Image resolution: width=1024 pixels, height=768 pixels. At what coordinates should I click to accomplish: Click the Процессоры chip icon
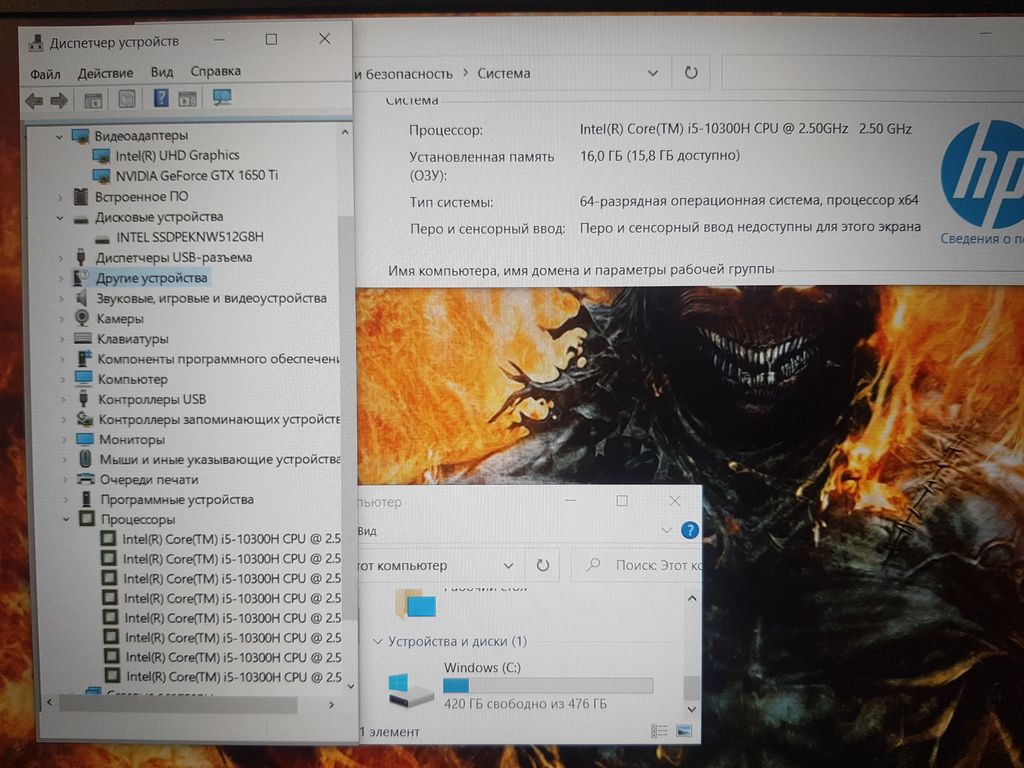[87, 519]
